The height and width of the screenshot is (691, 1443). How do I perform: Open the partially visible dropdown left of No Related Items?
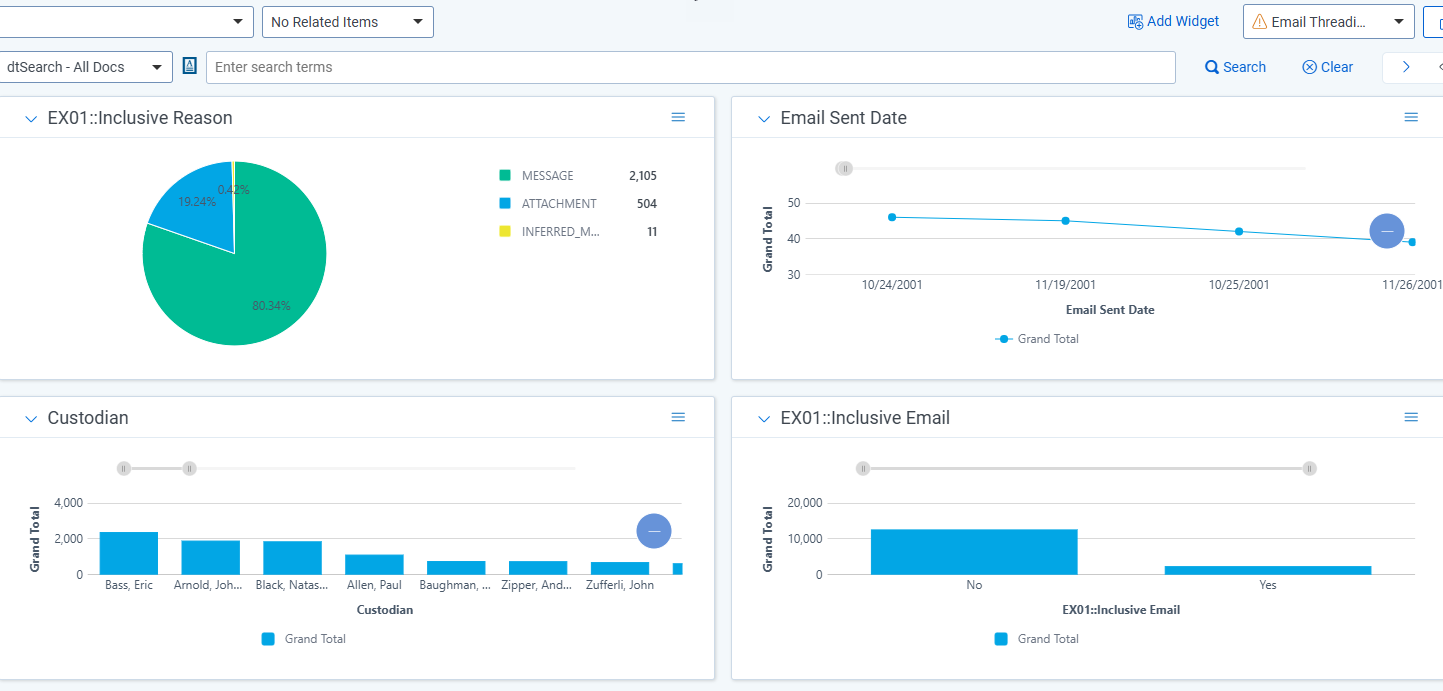tap(126, 22)
